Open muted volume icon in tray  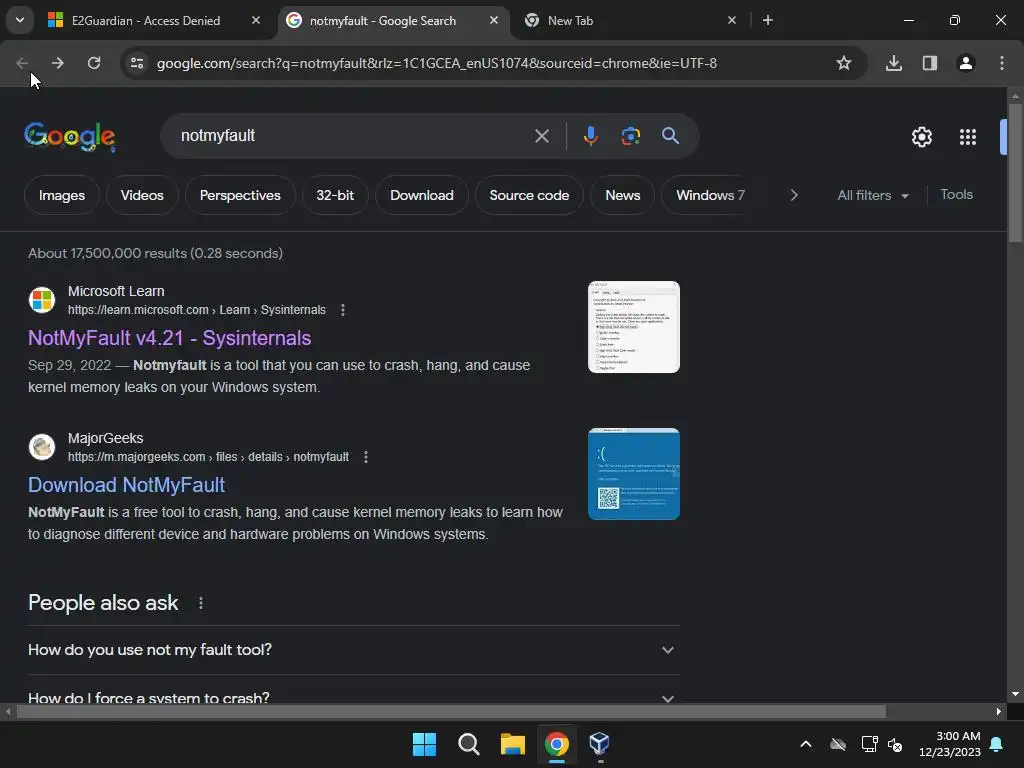[895, 744]
